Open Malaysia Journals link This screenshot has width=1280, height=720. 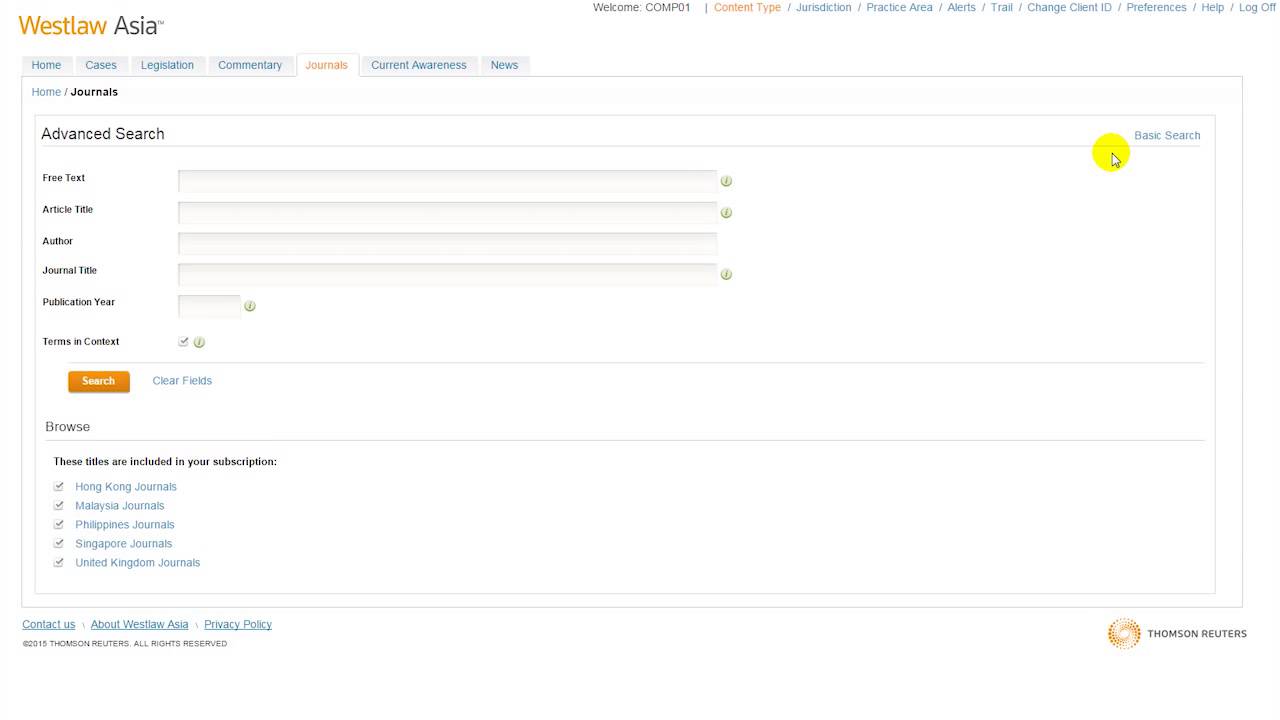click(120, 506)
